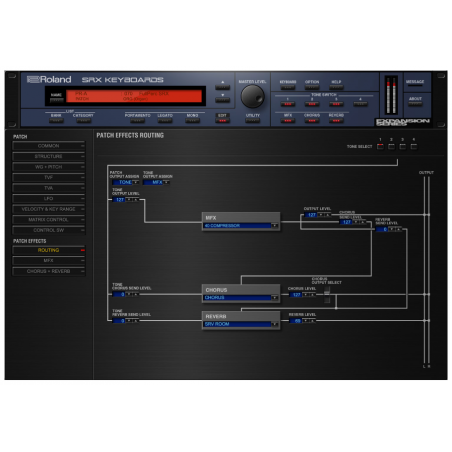The image size is (452, 452).
Task: Toggle the MFX switch in the header
Action: pyautogui.click(x=288, y=121)
